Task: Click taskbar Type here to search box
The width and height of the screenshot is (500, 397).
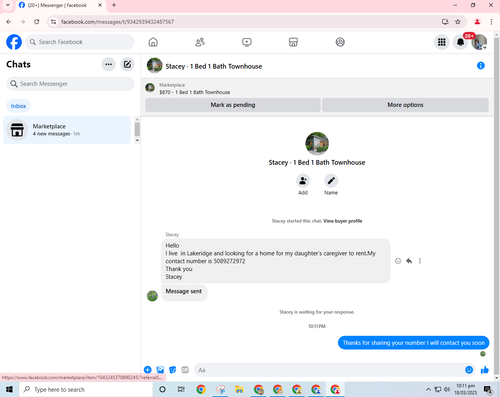Action: pos(86,389)
